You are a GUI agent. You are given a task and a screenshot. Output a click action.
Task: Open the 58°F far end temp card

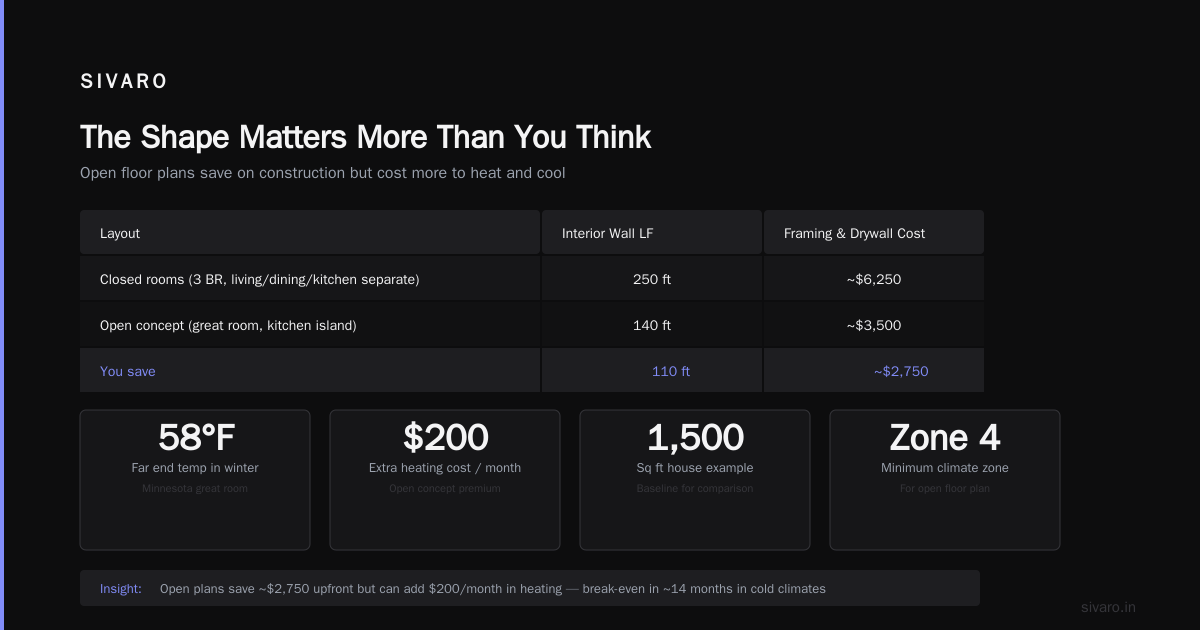[x=195, y=480]
